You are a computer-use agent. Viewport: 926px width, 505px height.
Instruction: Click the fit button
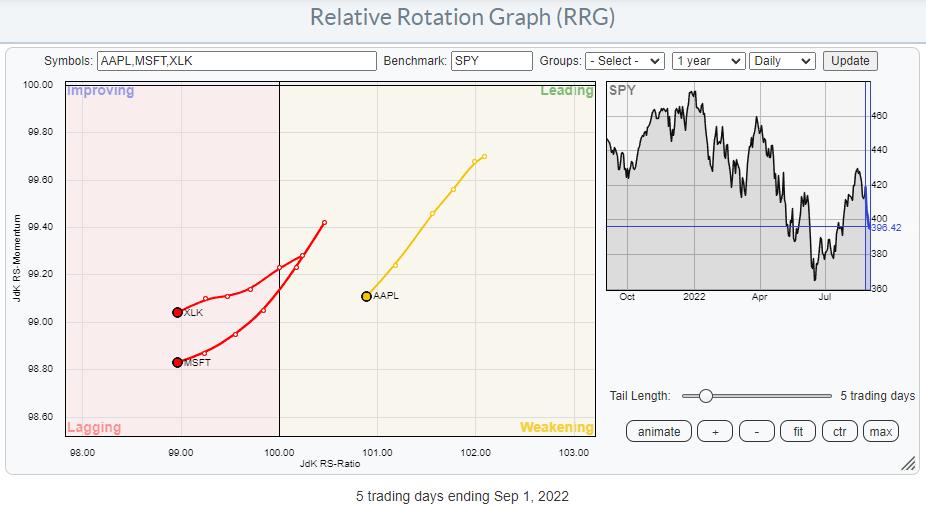(797, 431)
